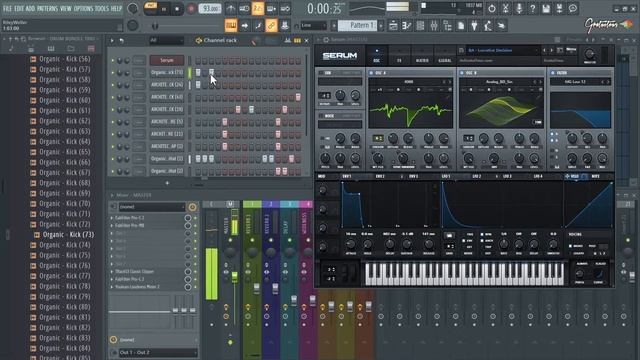
Task: Switch to Serum OSC tab
Action: 376,56
